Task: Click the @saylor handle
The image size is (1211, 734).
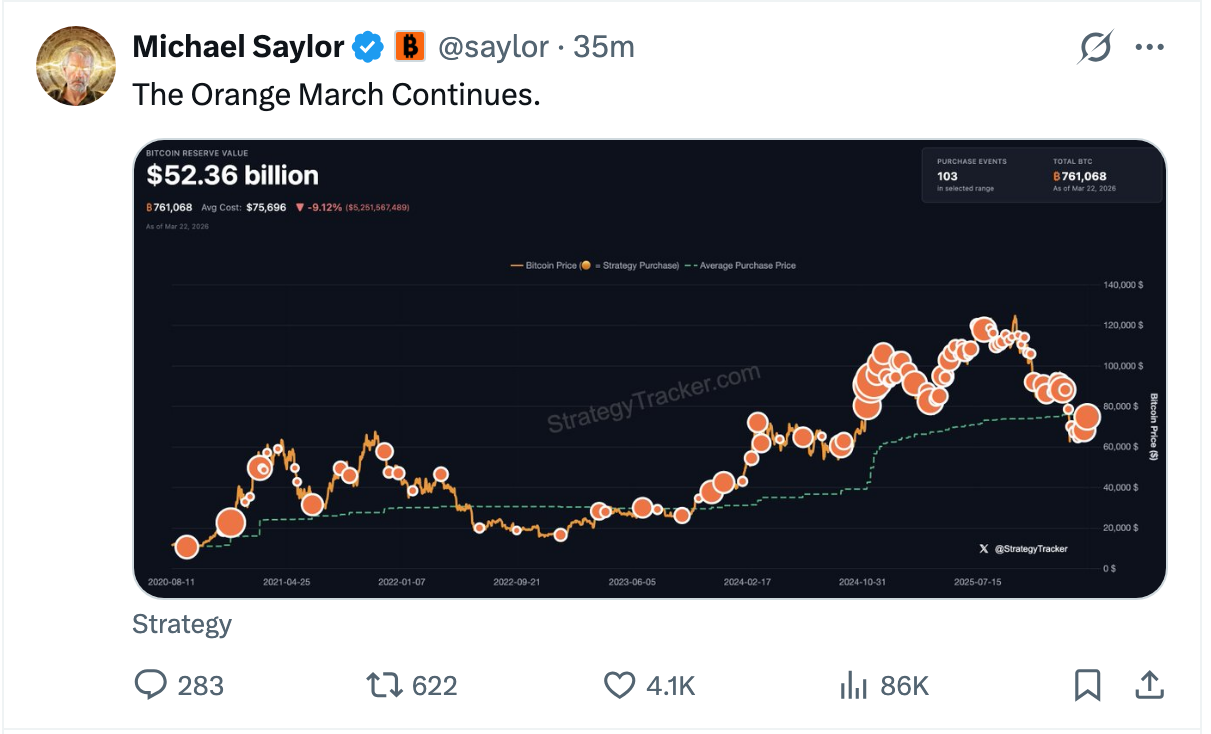Action: (x=495, y=46)
